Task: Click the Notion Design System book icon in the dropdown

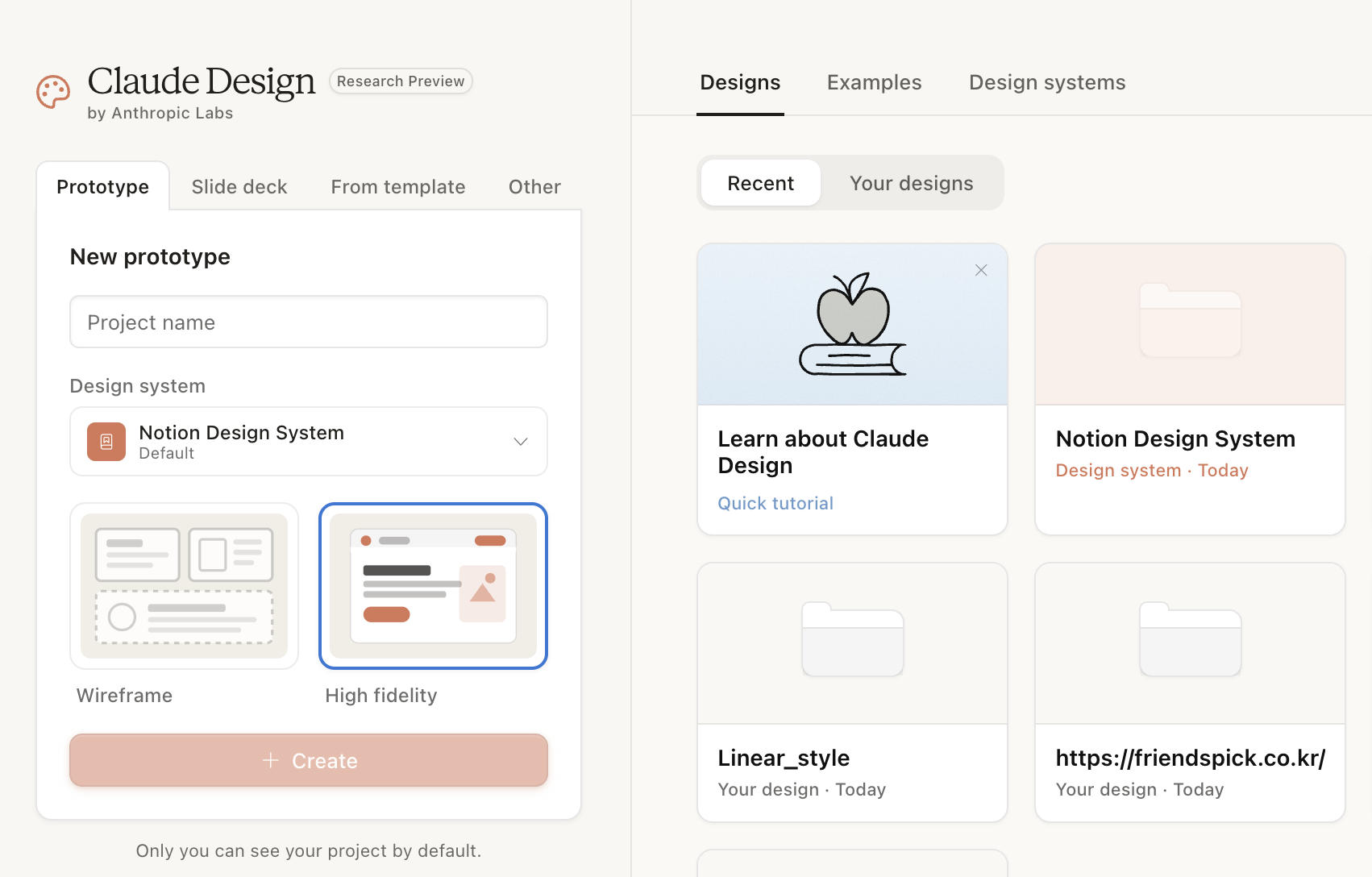Action: pyautogui.click(x=106, y=442)
